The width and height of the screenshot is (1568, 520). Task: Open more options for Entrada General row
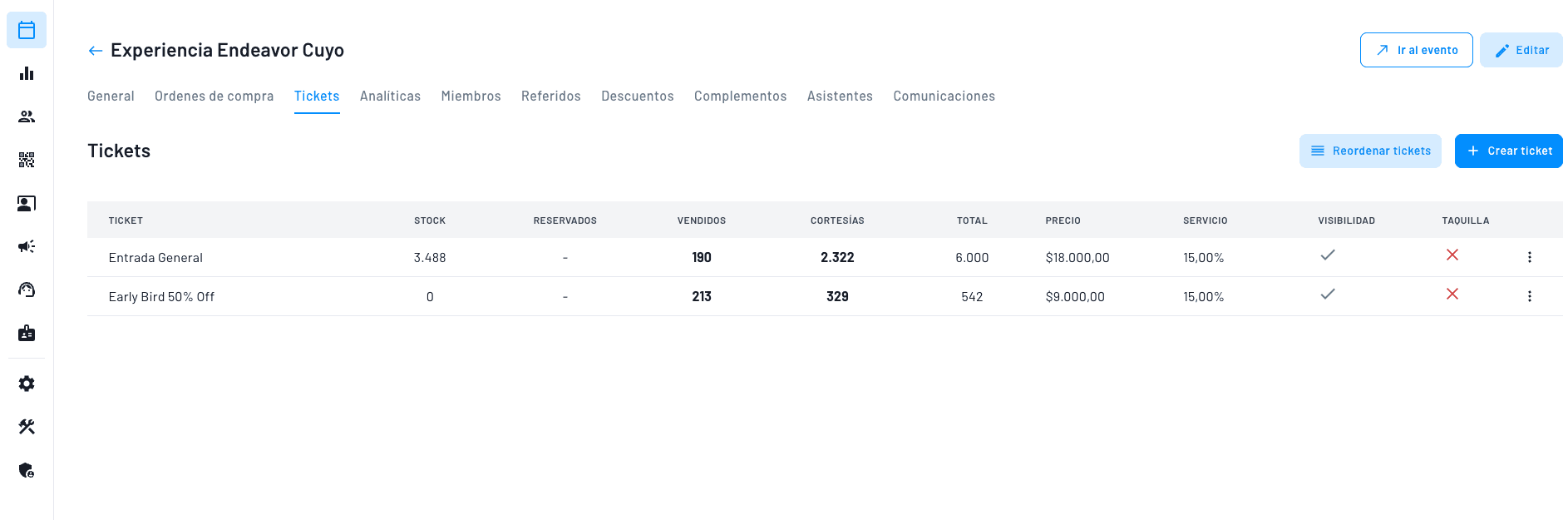coord(1529,257)
